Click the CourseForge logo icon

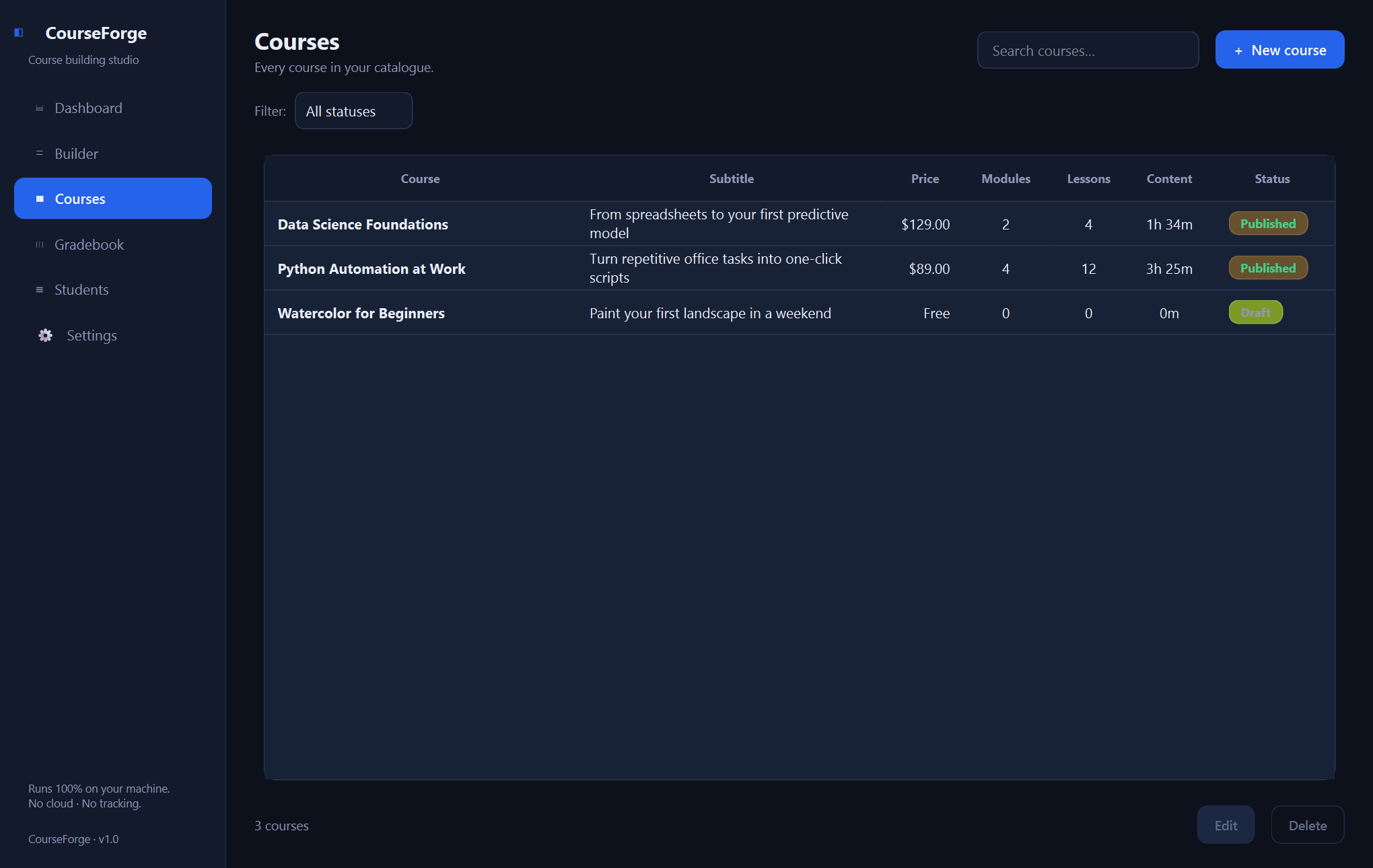pos(19,32)
